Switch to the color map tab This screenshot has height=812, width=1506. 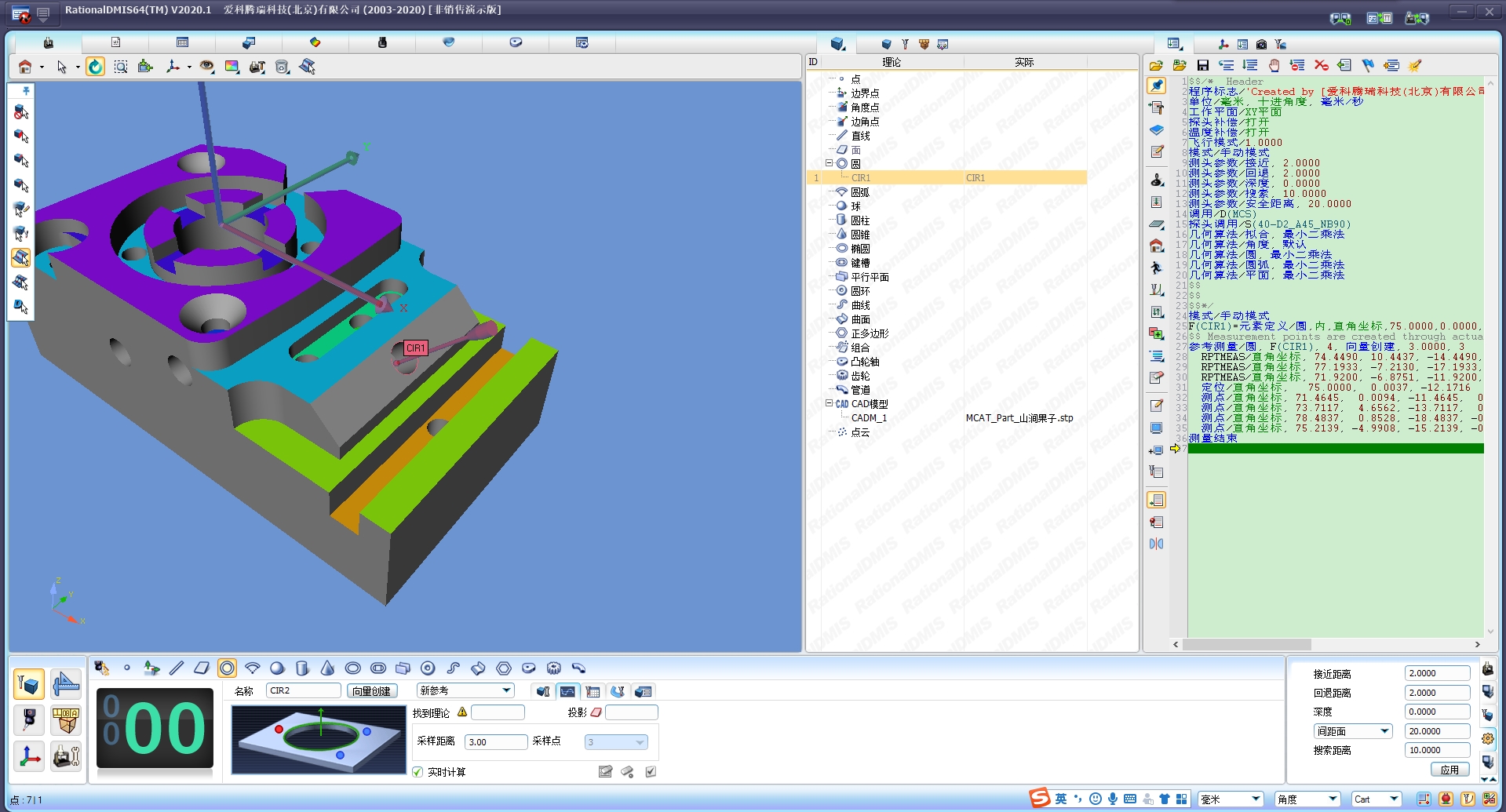(315, 42)
